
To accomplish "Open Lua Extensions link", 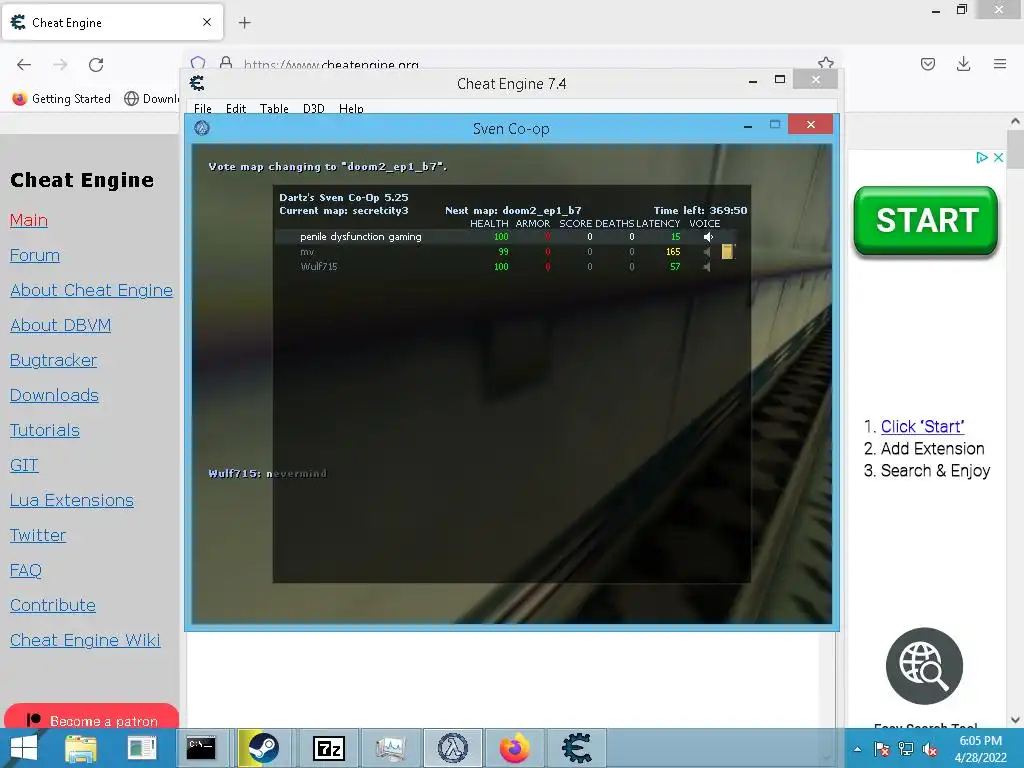I will click(x=72, y=500).
